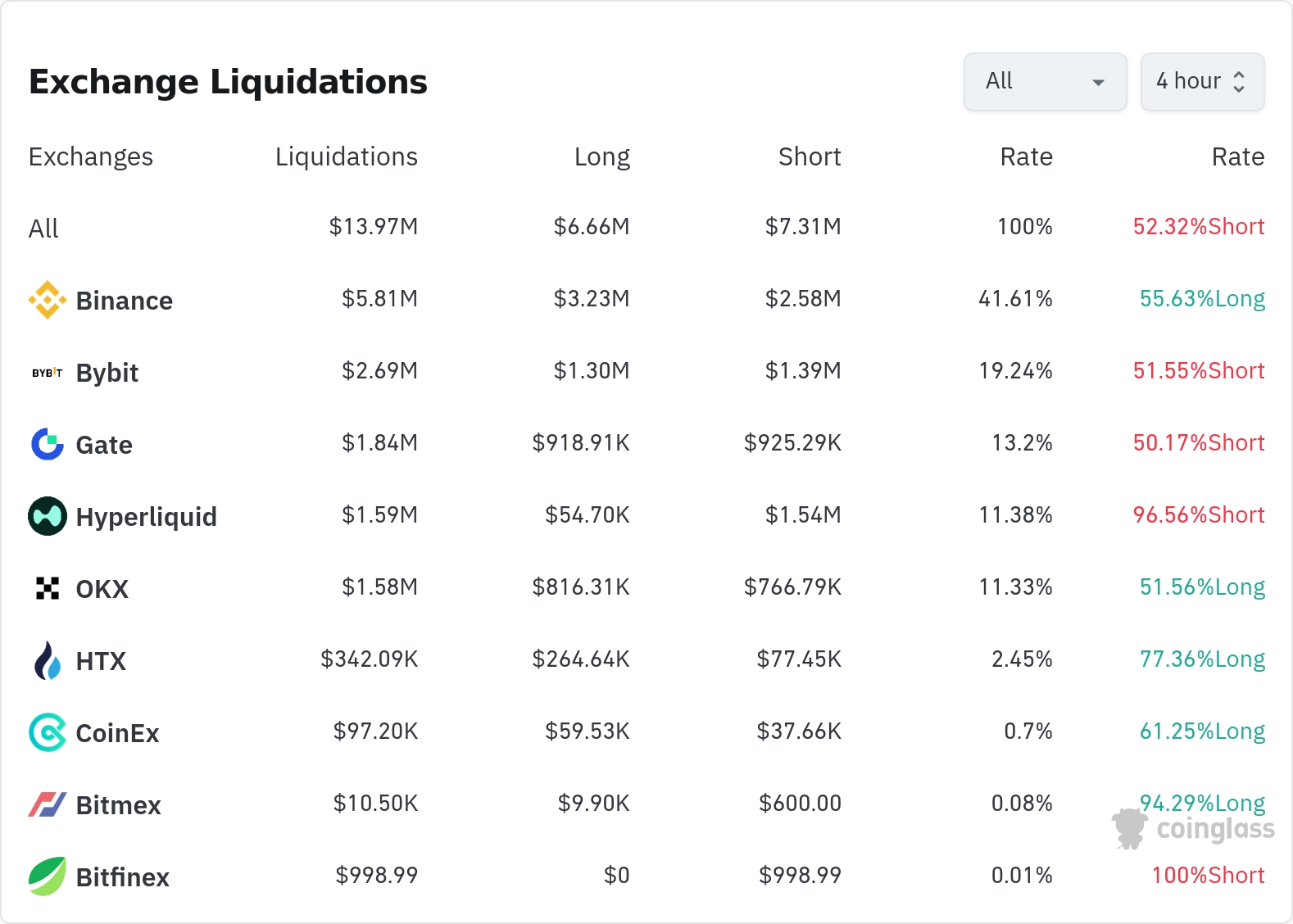
Task: Open the Bitfinex exchange name link
Action: (x=123, y=877)
